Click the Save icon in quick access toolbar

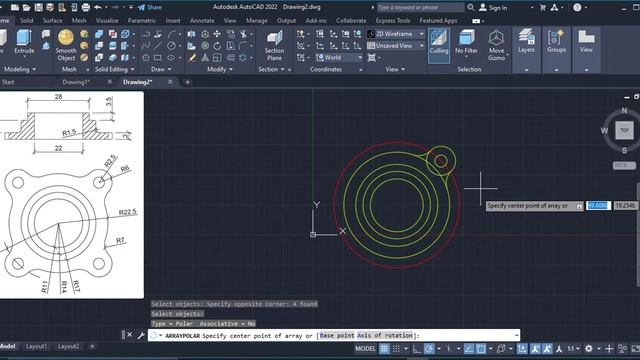38,7
